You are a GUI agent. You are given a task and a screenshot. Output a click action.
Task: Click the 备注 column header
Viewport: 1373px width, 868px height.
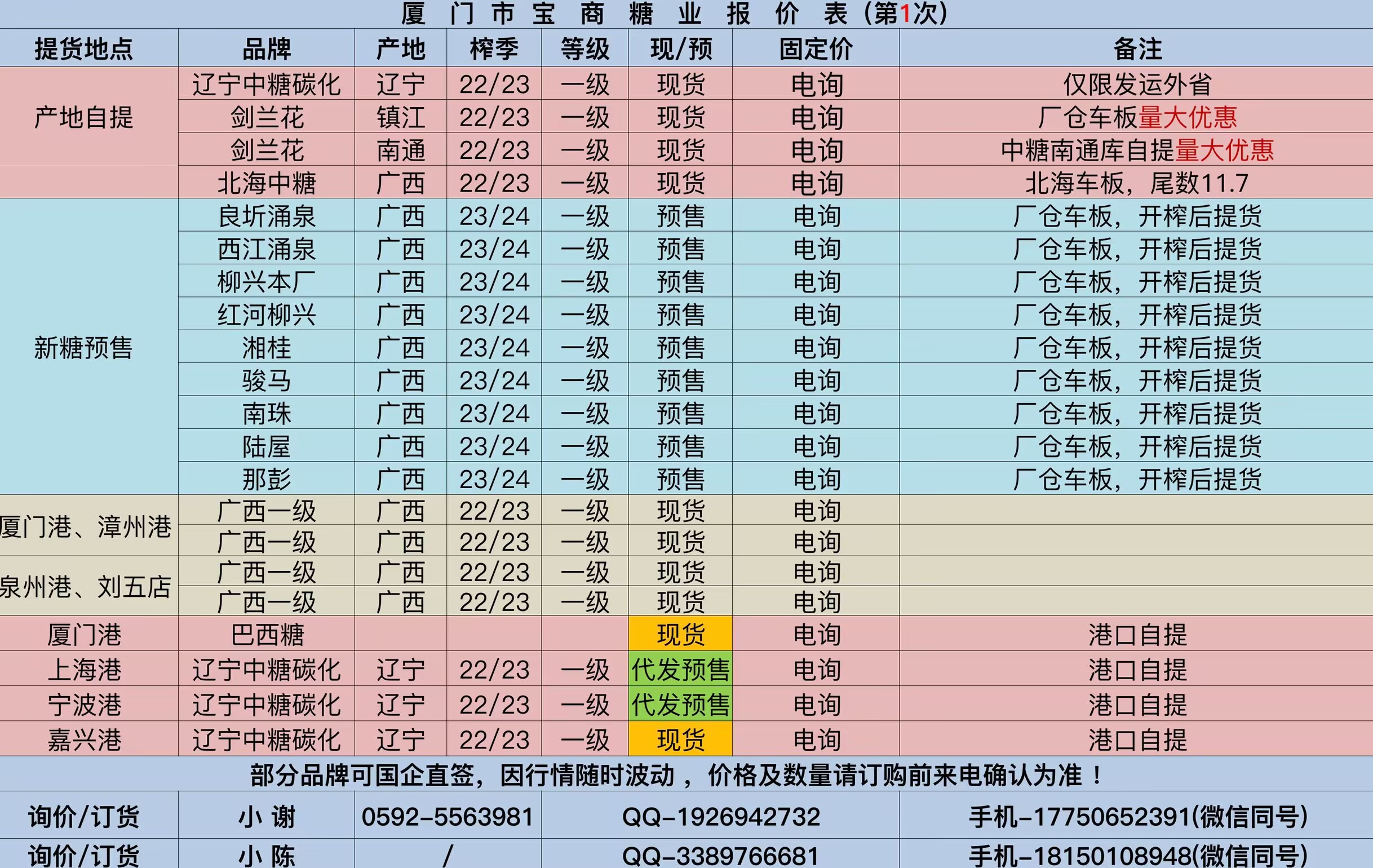click(x=1137, y=48)
